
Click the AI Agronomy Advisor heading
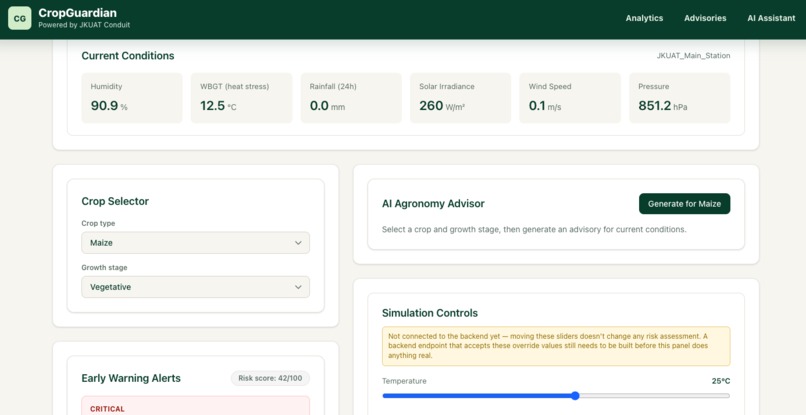pos(433,204)
